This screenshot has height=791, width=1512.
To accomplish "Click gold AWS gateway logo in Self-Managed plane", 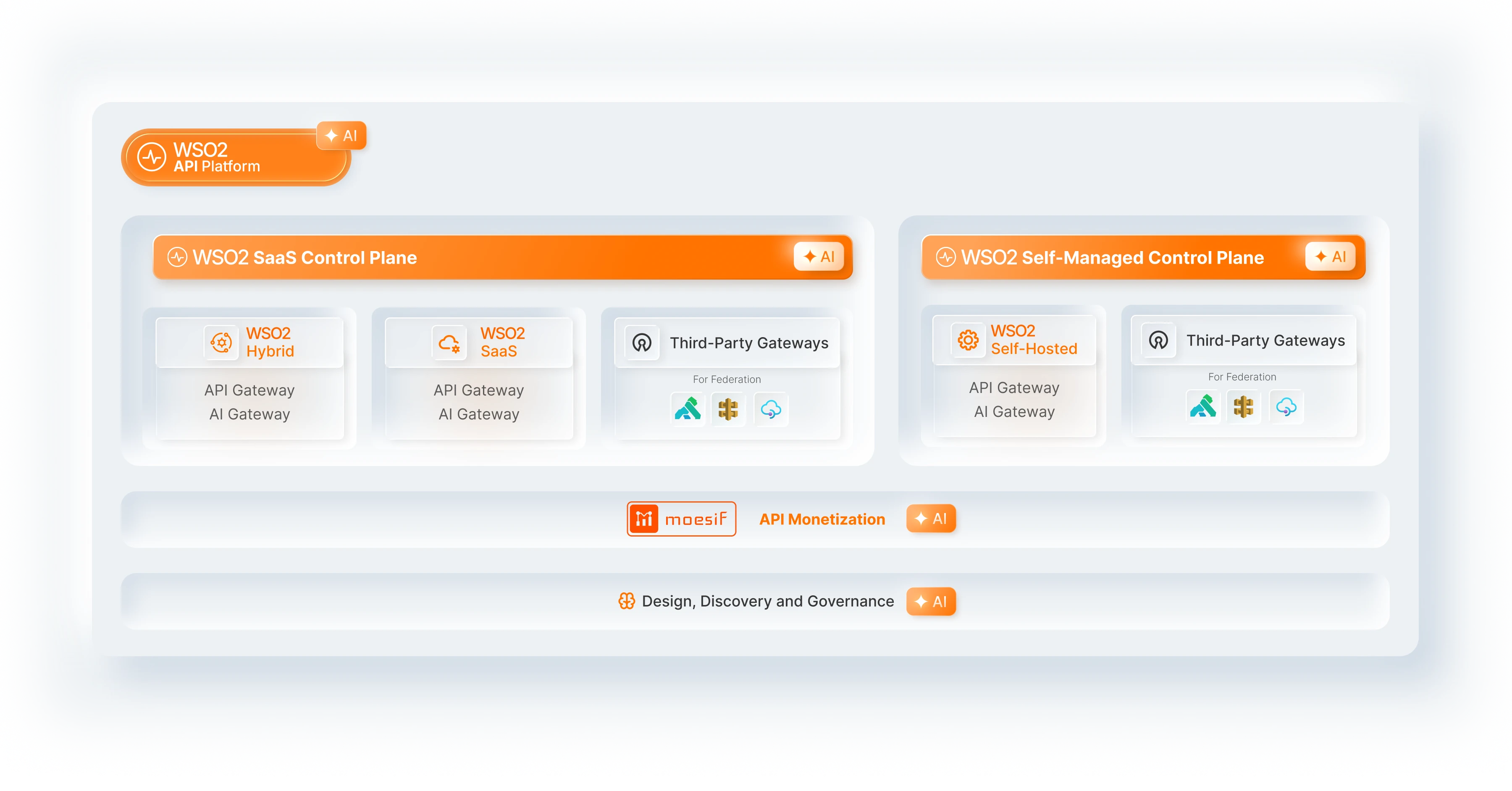I will [x=1243, y=407].
